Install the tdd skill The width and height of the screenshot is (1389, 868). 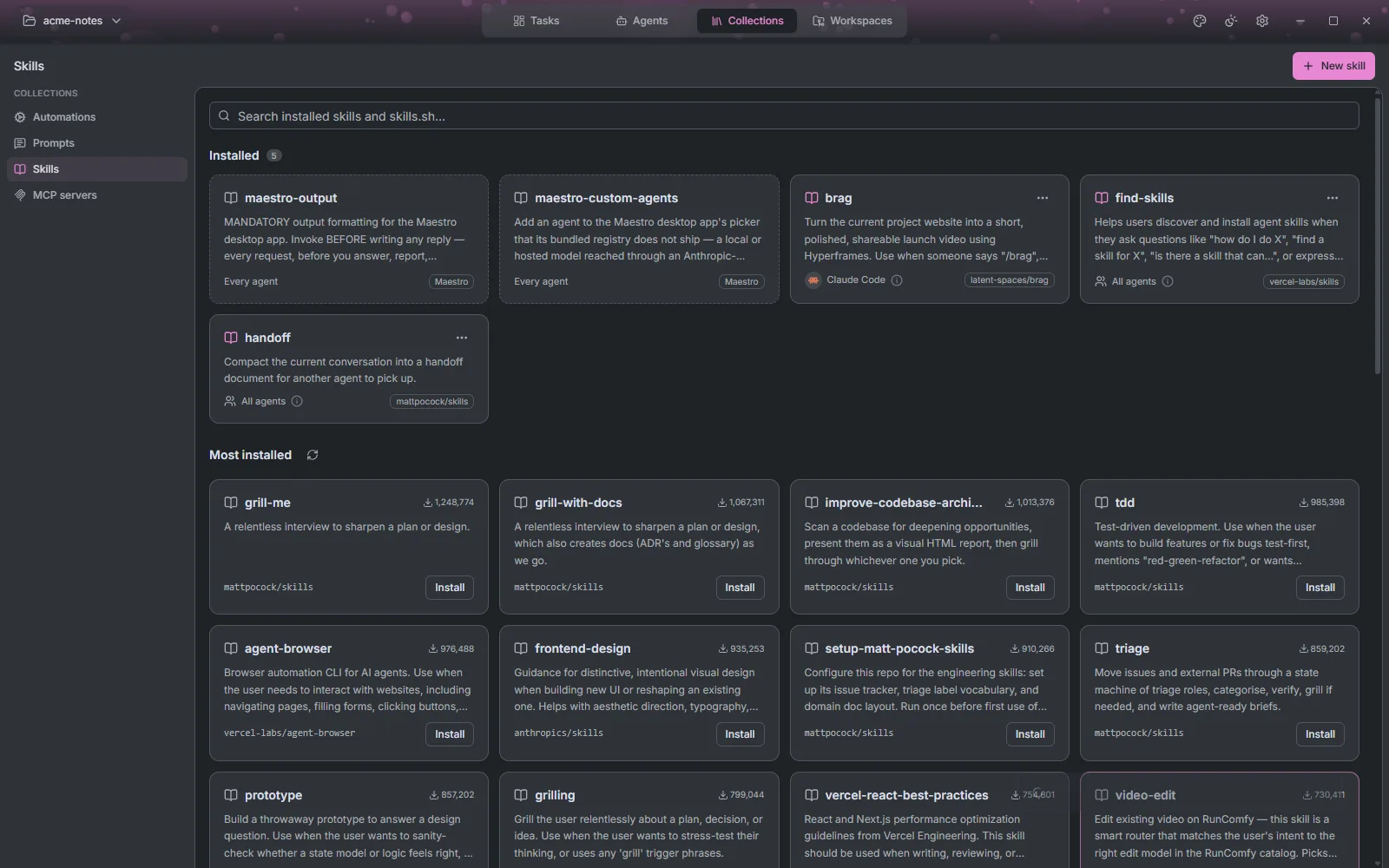1320,588
